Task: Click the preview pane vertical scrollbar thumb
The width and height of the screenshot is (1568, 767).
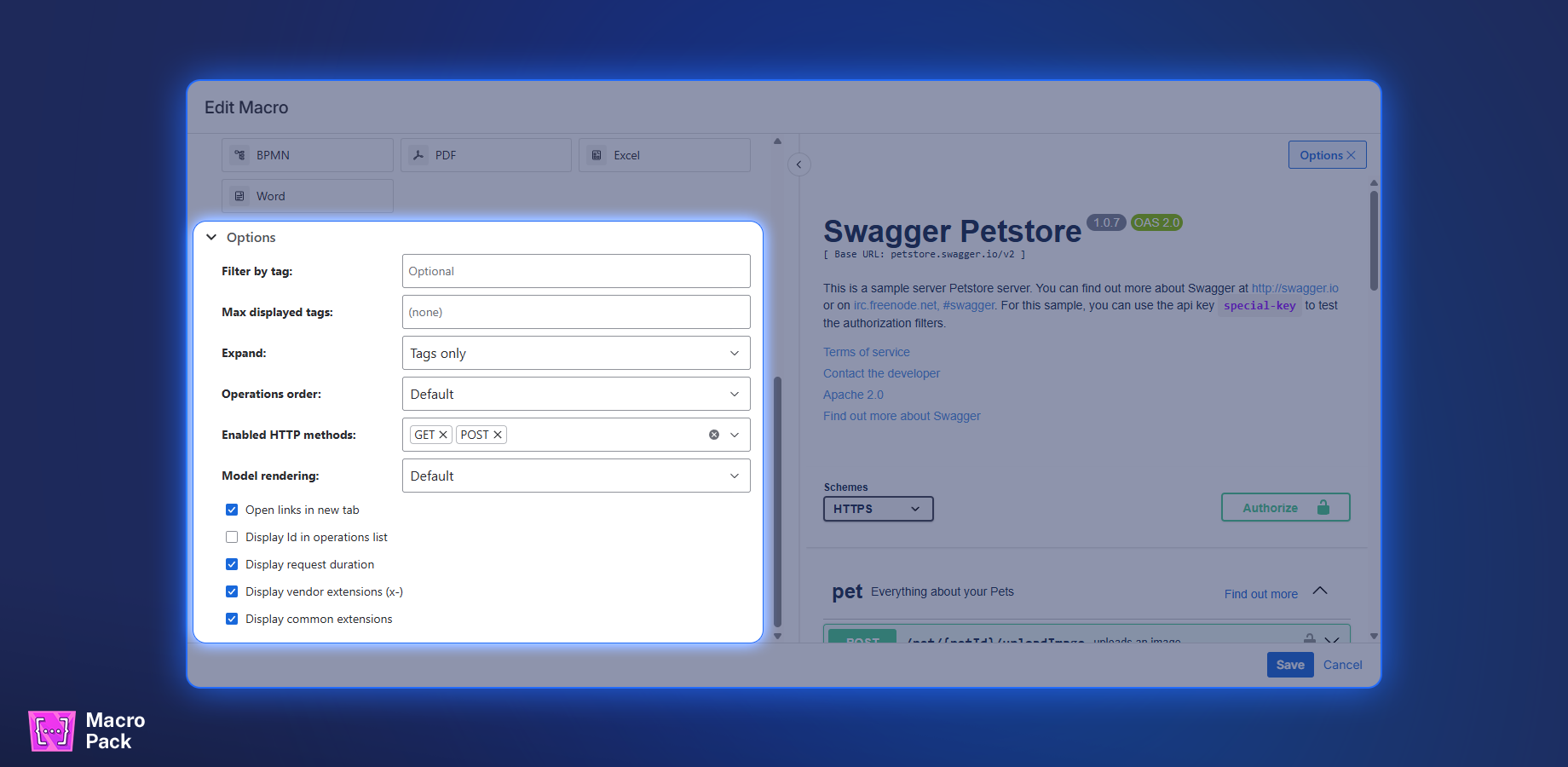Action: tap(1374, 240)
